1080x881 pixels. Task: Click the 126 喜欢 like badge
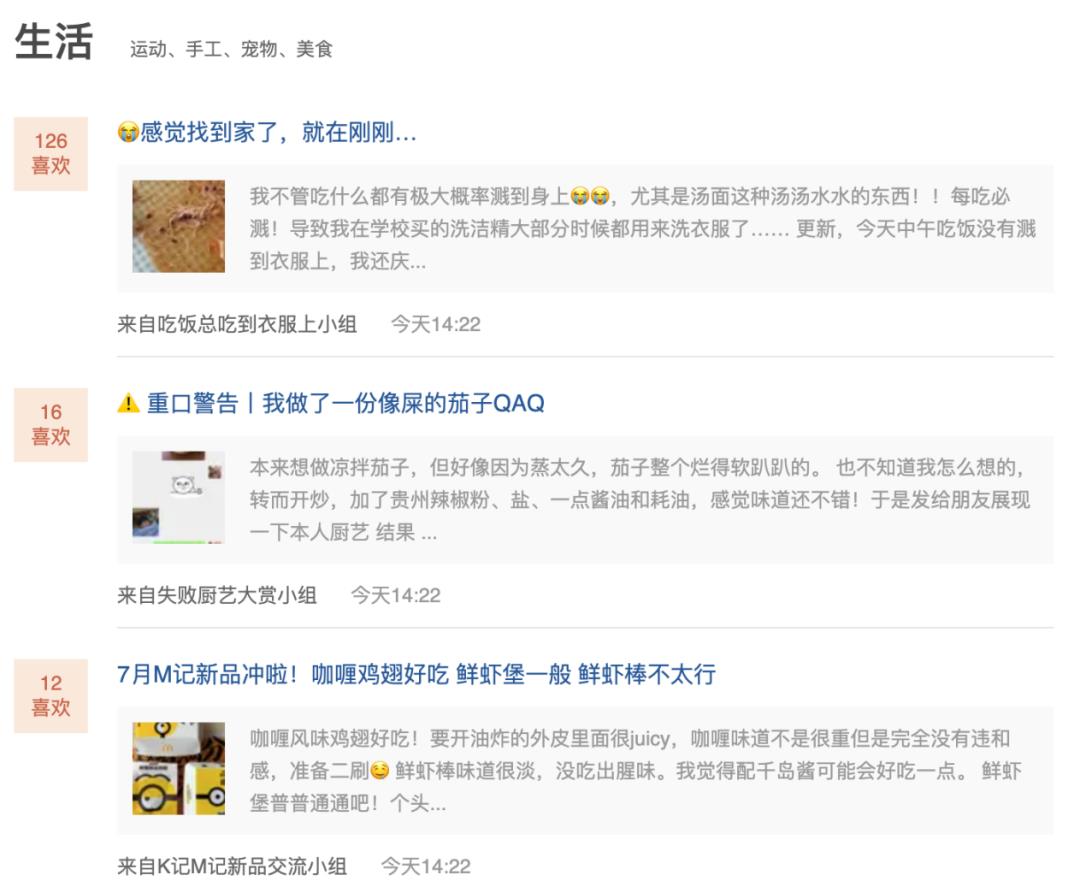51,154
